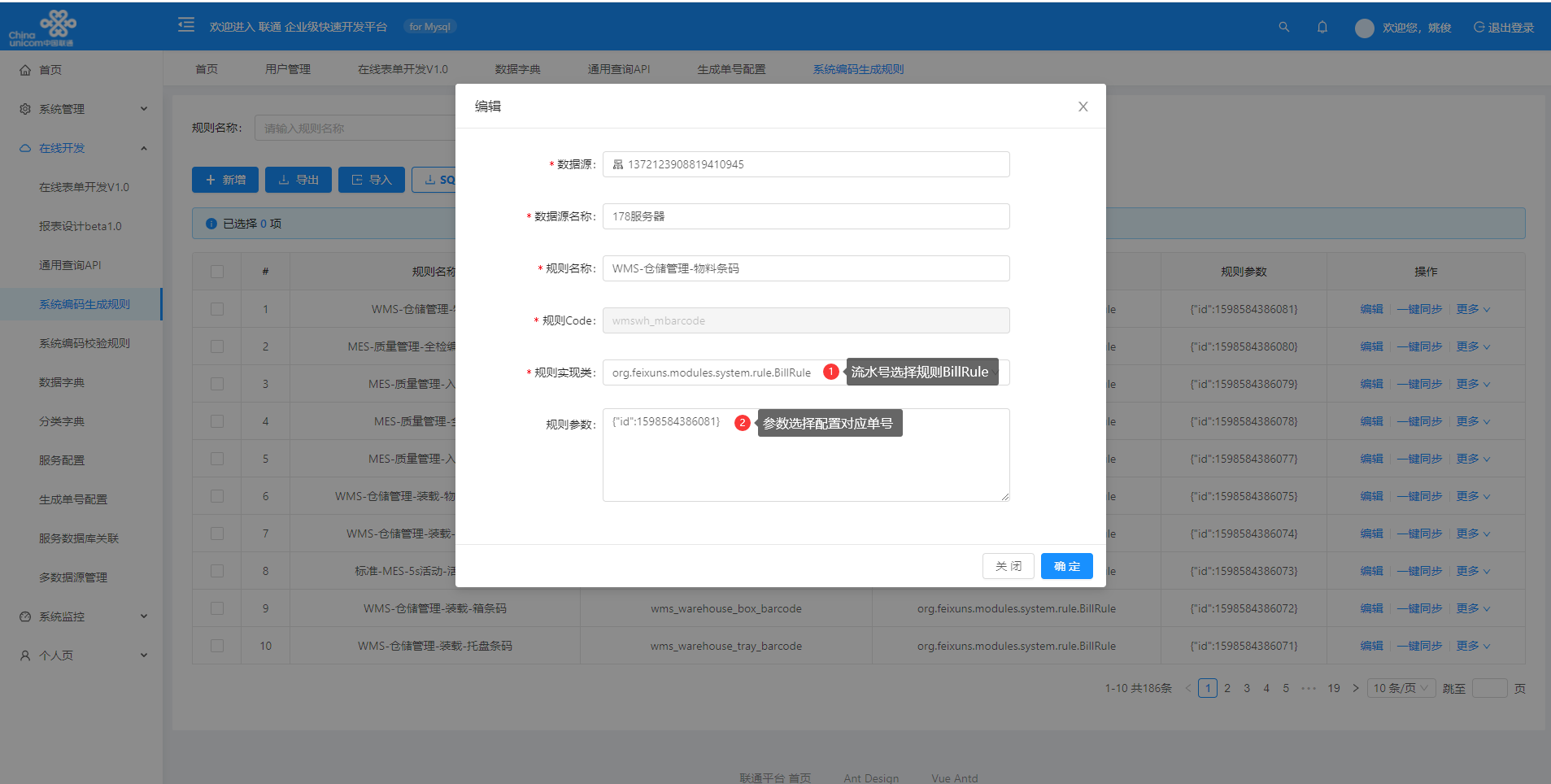Screen dimensions: 1551x784
Task: Click 一键同步 link for row 6
Action: coord(1419,496)
